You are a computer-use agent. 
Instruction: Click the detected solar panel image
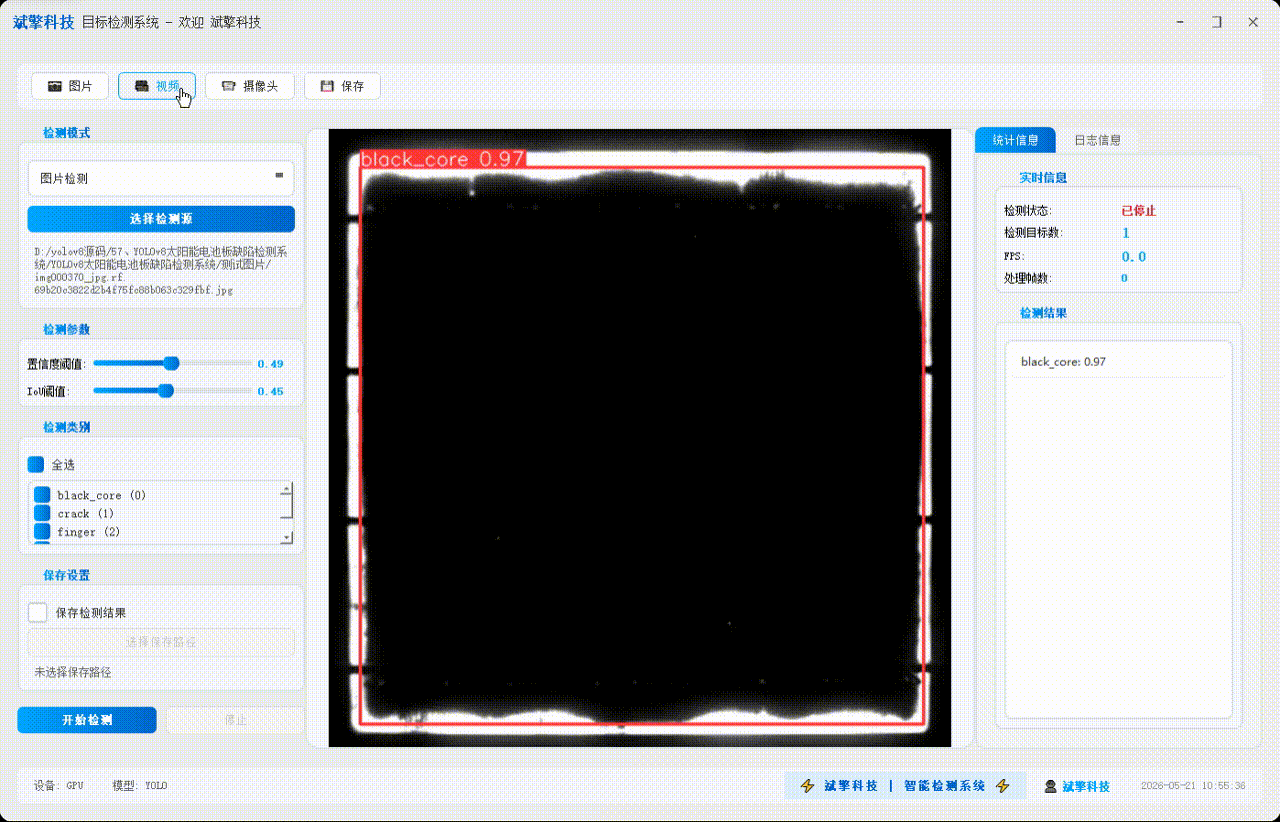(640, 438)
